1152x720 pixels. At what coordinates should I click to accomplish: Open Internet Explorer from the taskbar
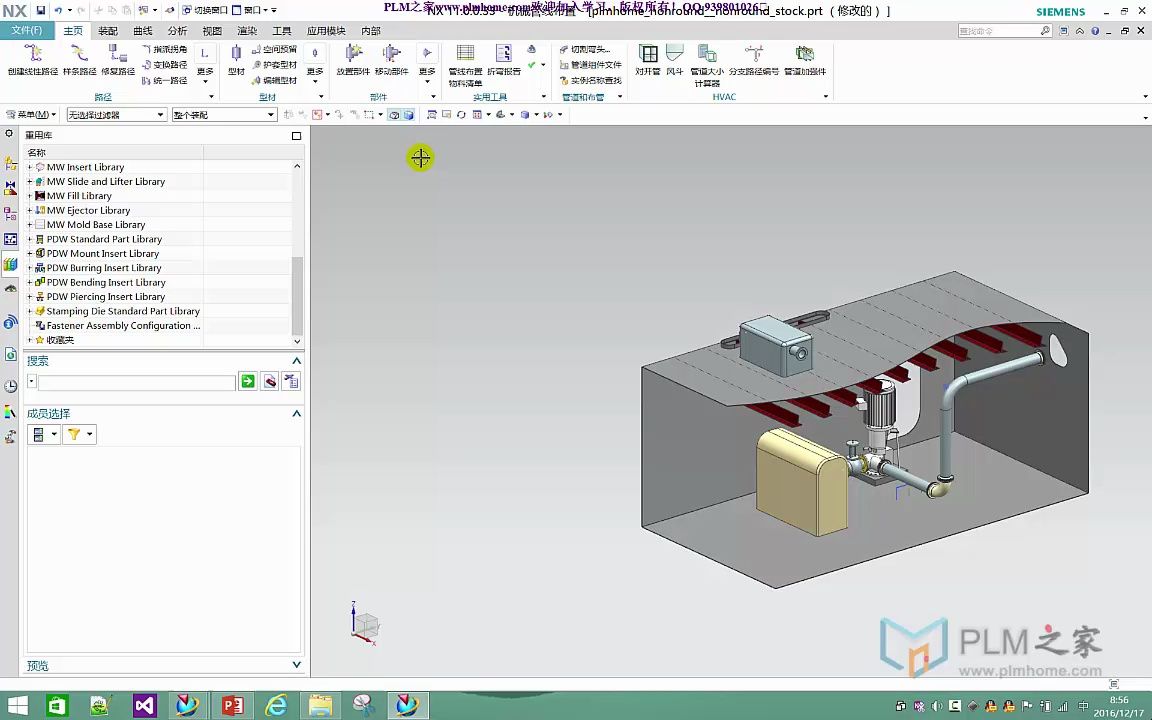276,706
